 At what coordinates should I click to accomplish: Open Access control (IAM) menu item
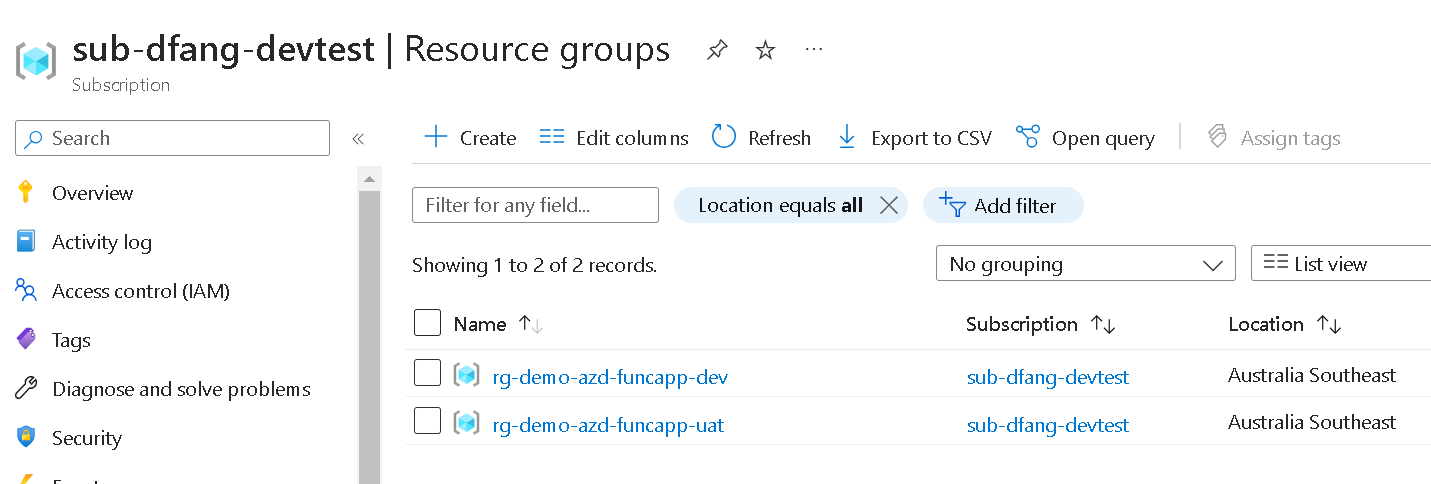(141, 291)
